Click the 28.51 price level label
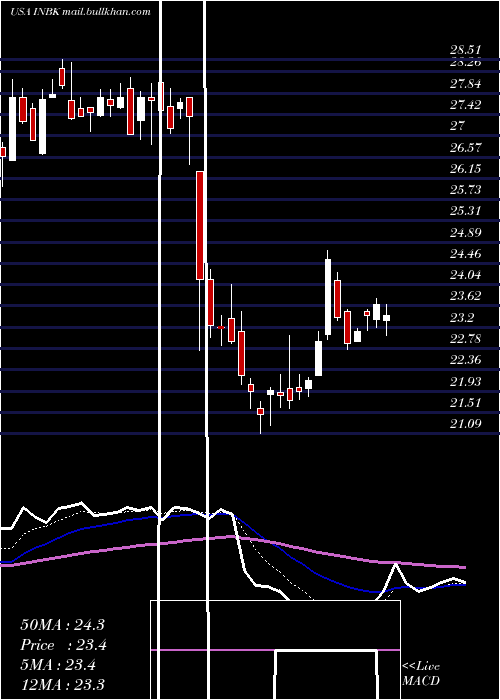500x700 pixels. pyautogui.click(x=466, y=50)
